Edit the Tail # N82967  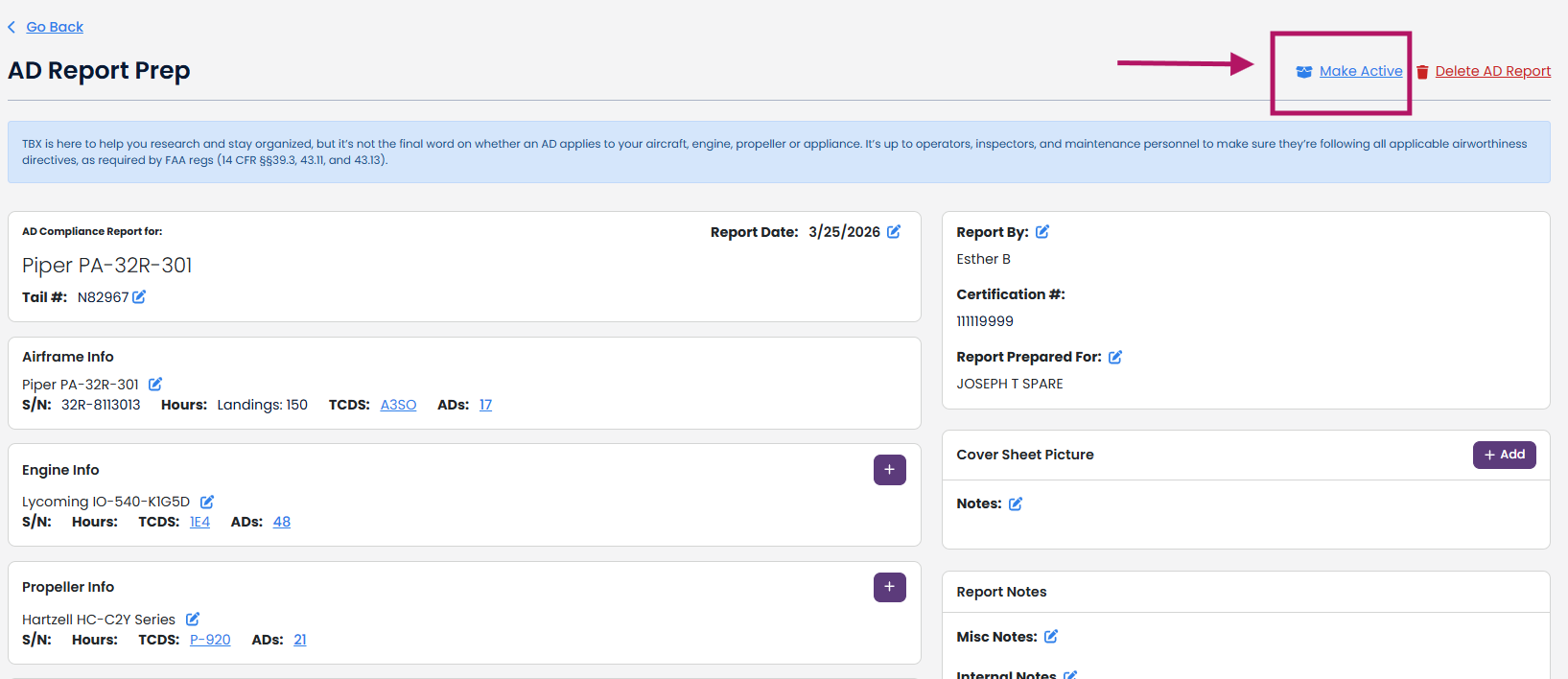coord(139,296)
